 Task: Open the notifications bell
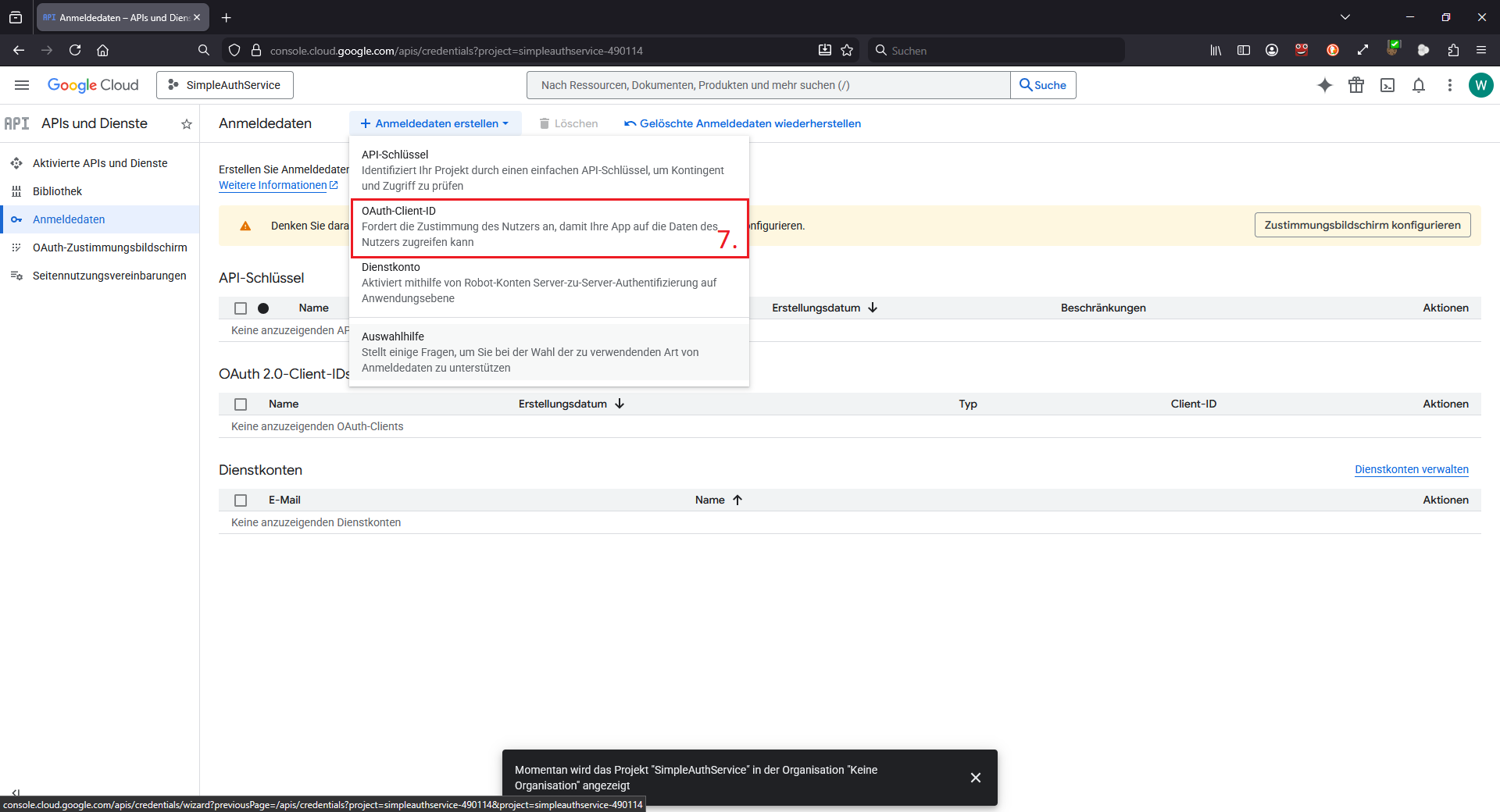click(1419, 85)
